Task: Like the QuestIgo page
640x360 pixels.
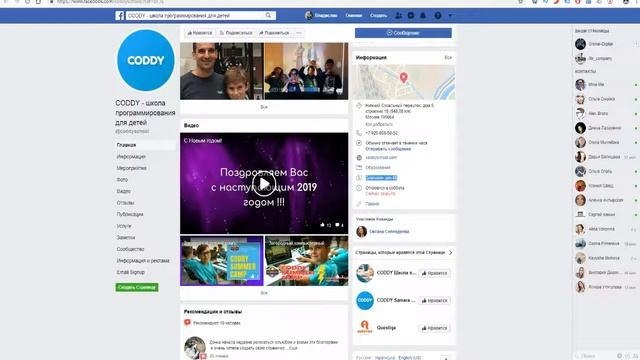Action: 434,328
